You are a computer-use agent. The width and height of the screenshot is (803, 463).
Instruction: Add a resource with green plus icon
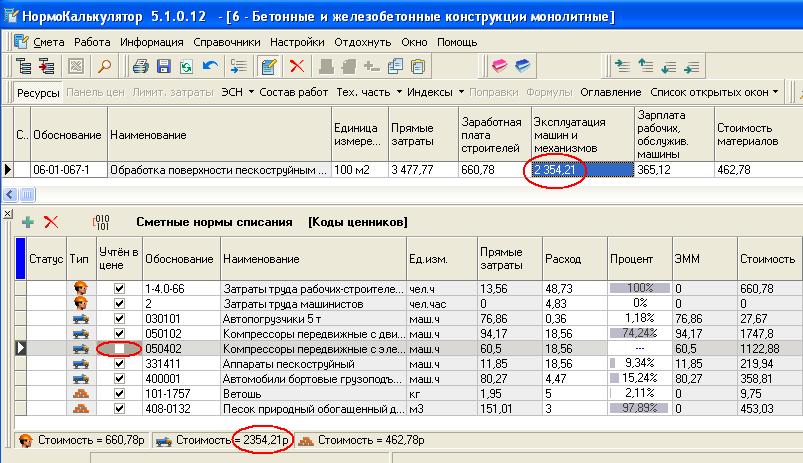coord(28,221)
